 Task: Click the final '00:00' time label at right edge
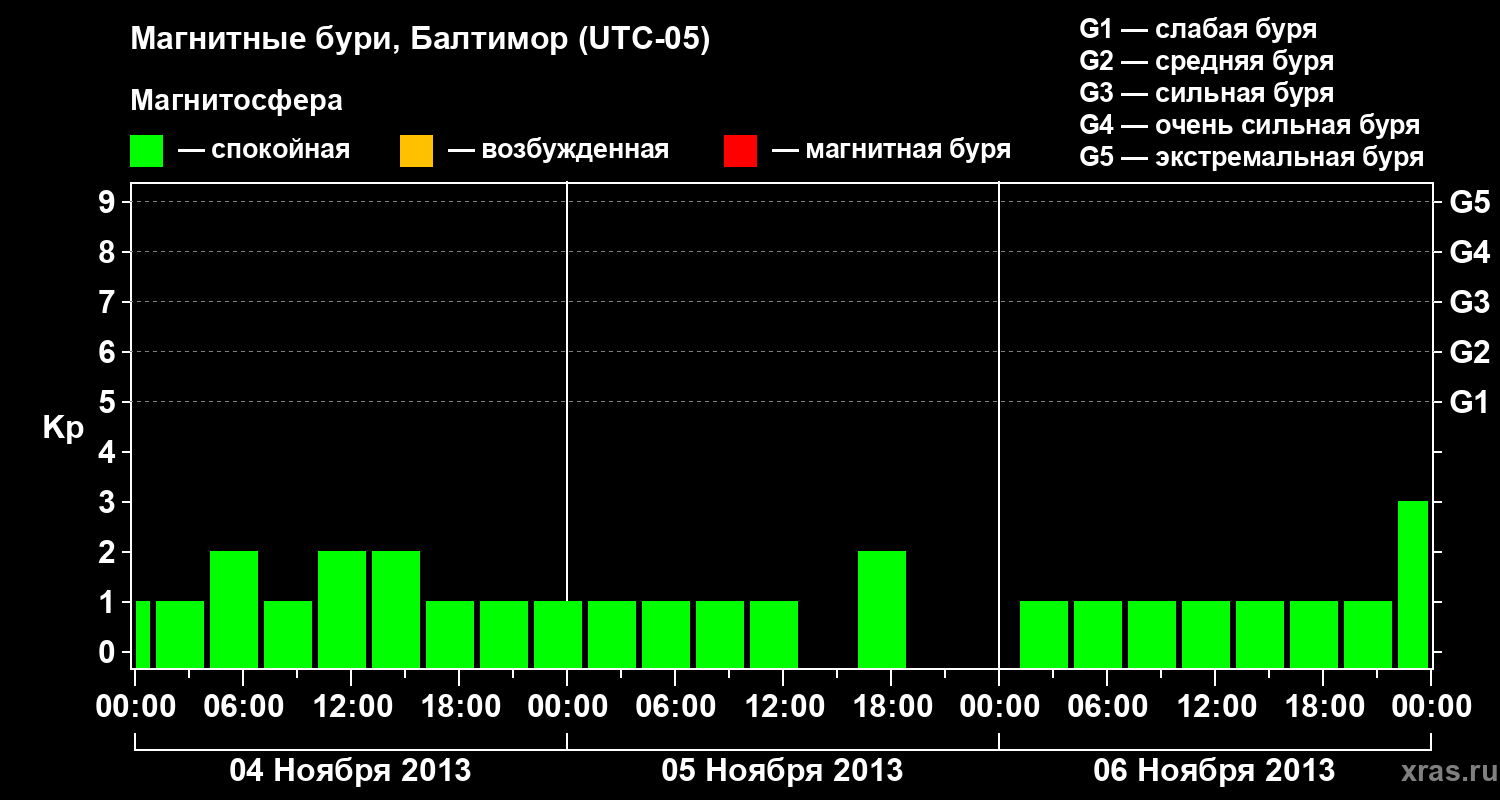tap(1431, 706)
